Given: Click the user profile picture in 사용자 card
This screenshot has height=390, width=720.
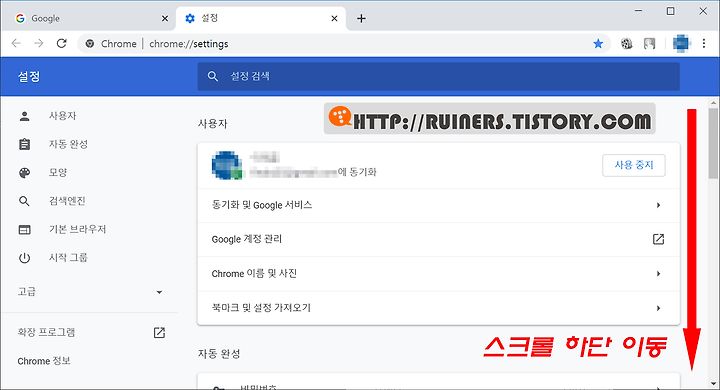Looking at the screenshot, I should point(227,165).
